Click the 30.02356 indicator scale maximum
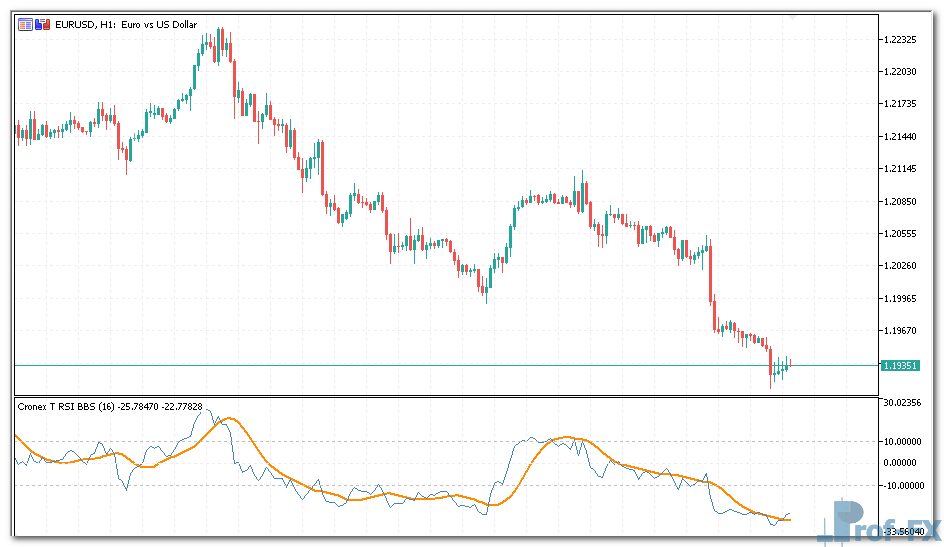Viewport: 944px width, 547px height. click(904, 402)
